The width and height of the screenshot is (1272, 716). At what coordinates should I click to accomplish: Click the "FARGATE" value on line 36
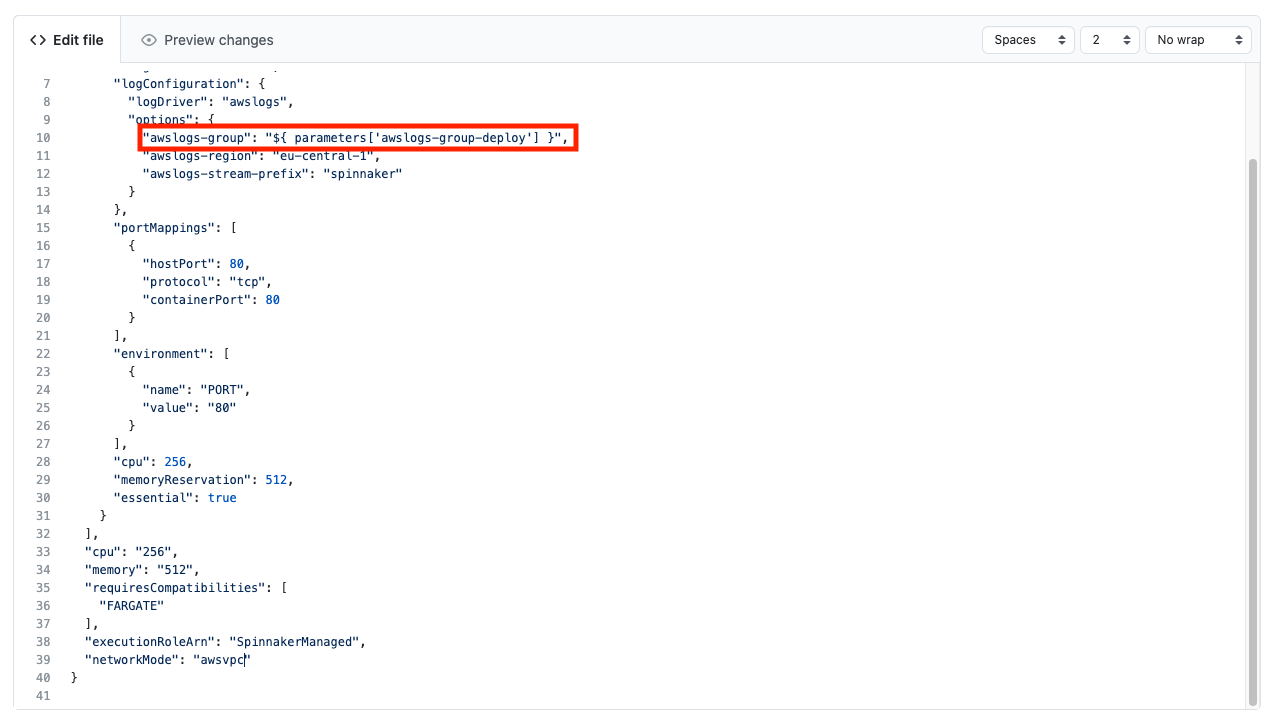(x=131, y=606)
